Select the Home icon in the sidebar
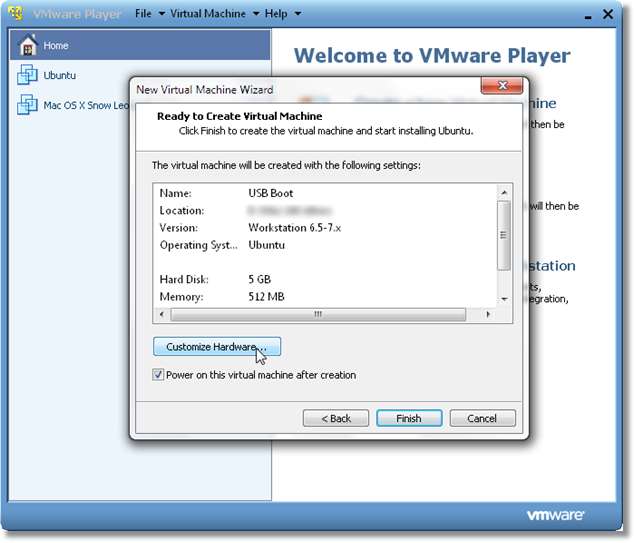 coord(26,46)
